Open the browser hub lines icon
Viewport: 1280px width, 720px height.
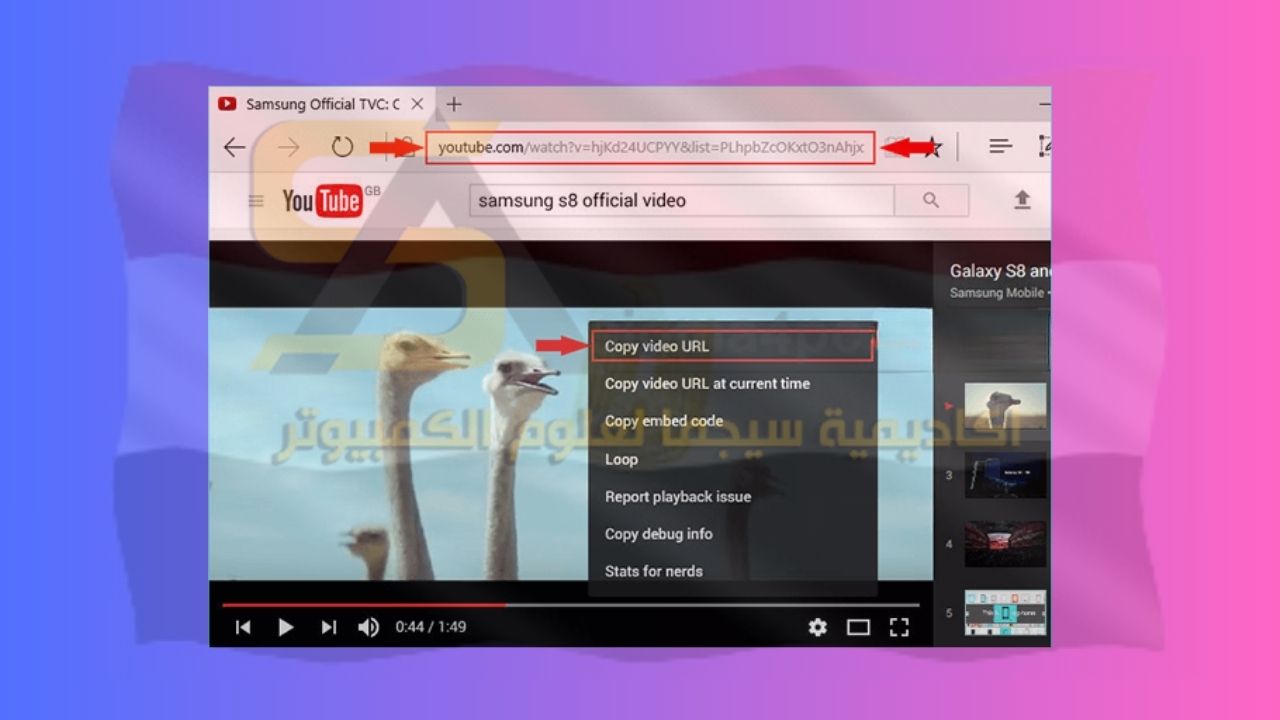coord(1000,147)
